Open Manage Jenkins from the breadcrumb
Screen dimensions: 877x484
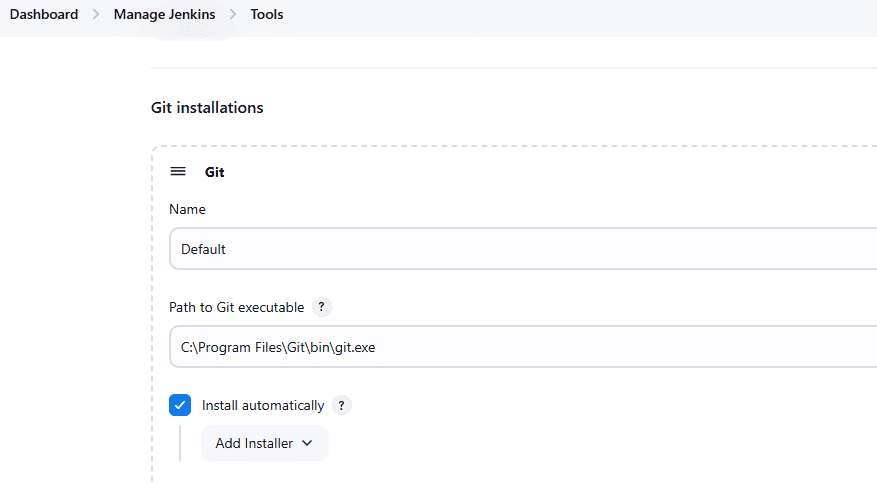(x=164, y=15)
